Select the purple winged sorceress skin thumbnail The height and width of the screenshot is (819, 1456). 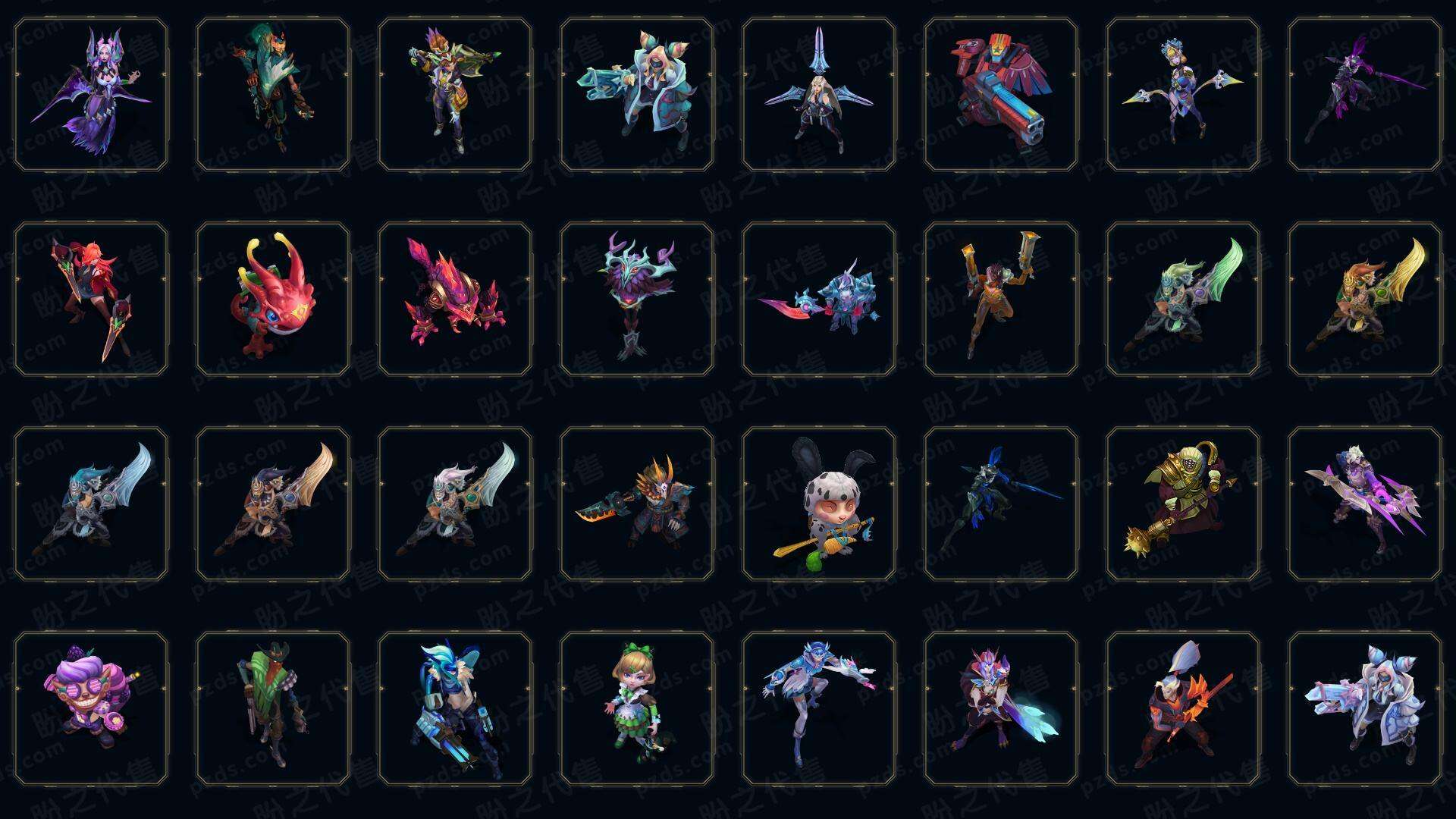click(91, 95)
